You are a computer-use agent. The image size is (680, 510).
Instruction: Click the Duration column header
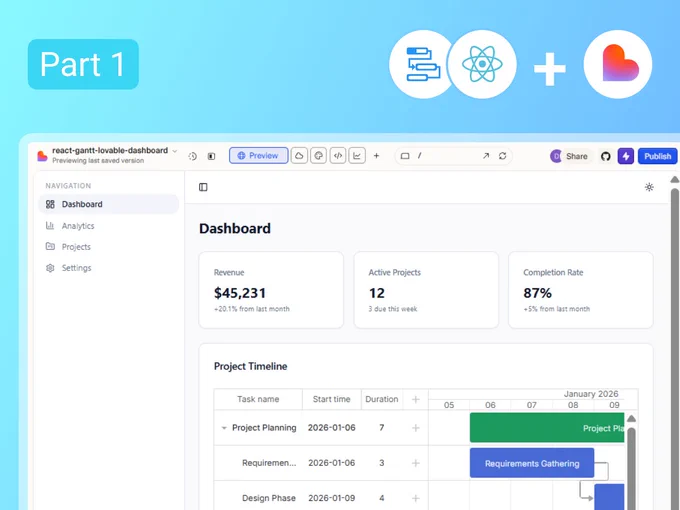(382, 399)
